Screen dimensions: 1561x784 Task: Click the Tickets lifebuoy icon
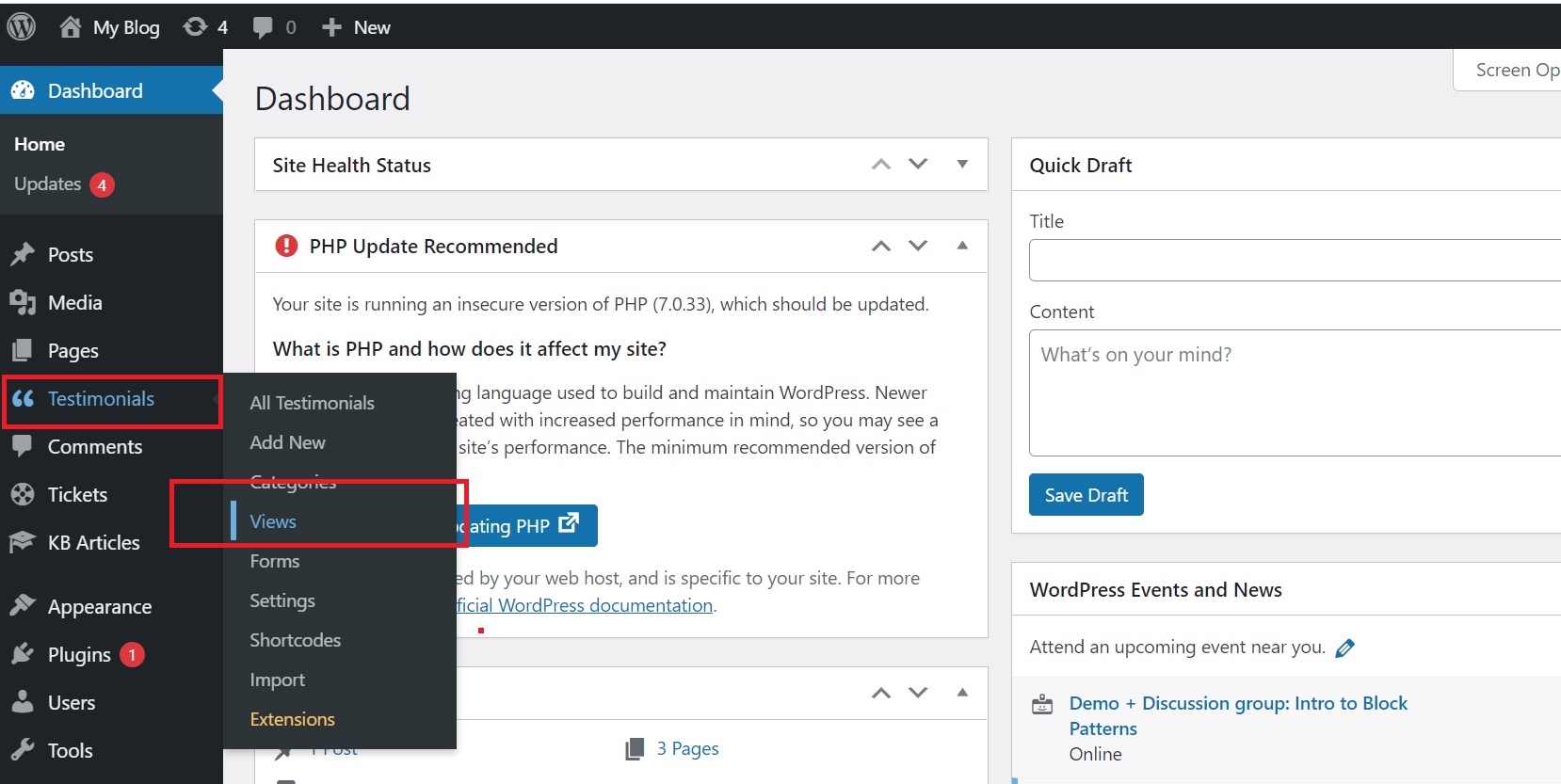point(23,494)
